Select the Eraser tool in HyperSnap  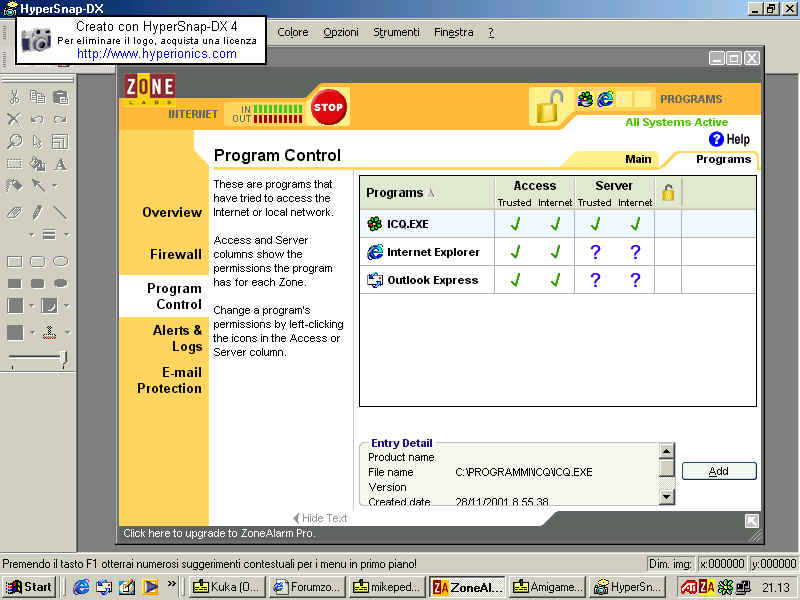(x=15, y=212)
